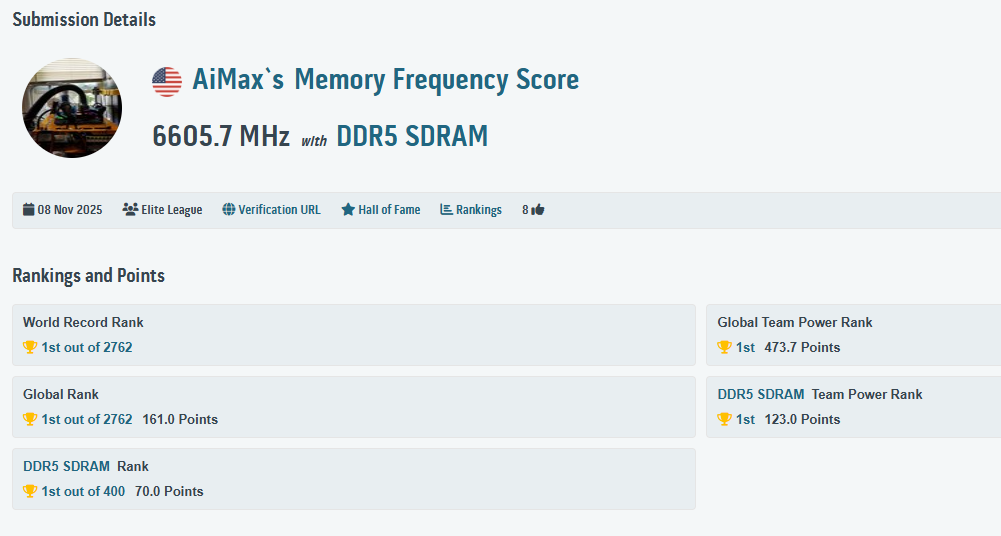Open the Elite League link
Screen dimensions: 1001x536
[171, 210]
